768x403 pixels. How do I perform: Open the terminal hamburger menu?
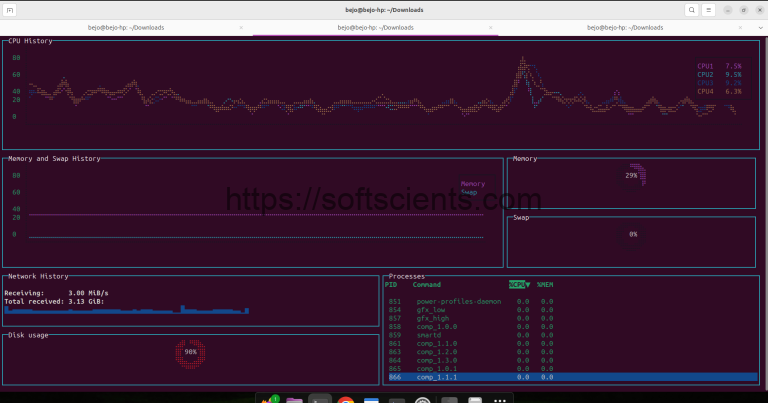click(708, 10)
